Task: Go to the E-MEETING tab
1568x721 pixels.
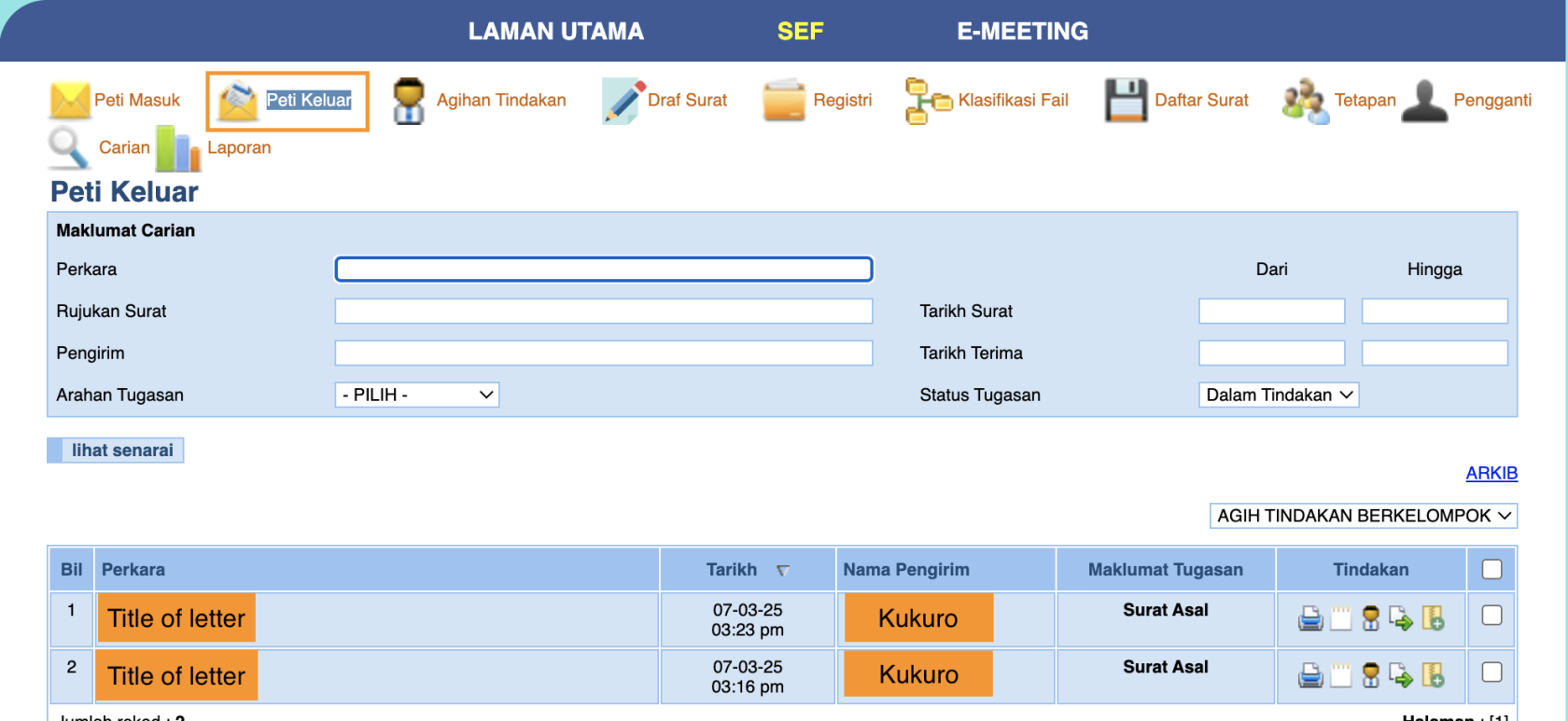Action: coord(1022,32)
